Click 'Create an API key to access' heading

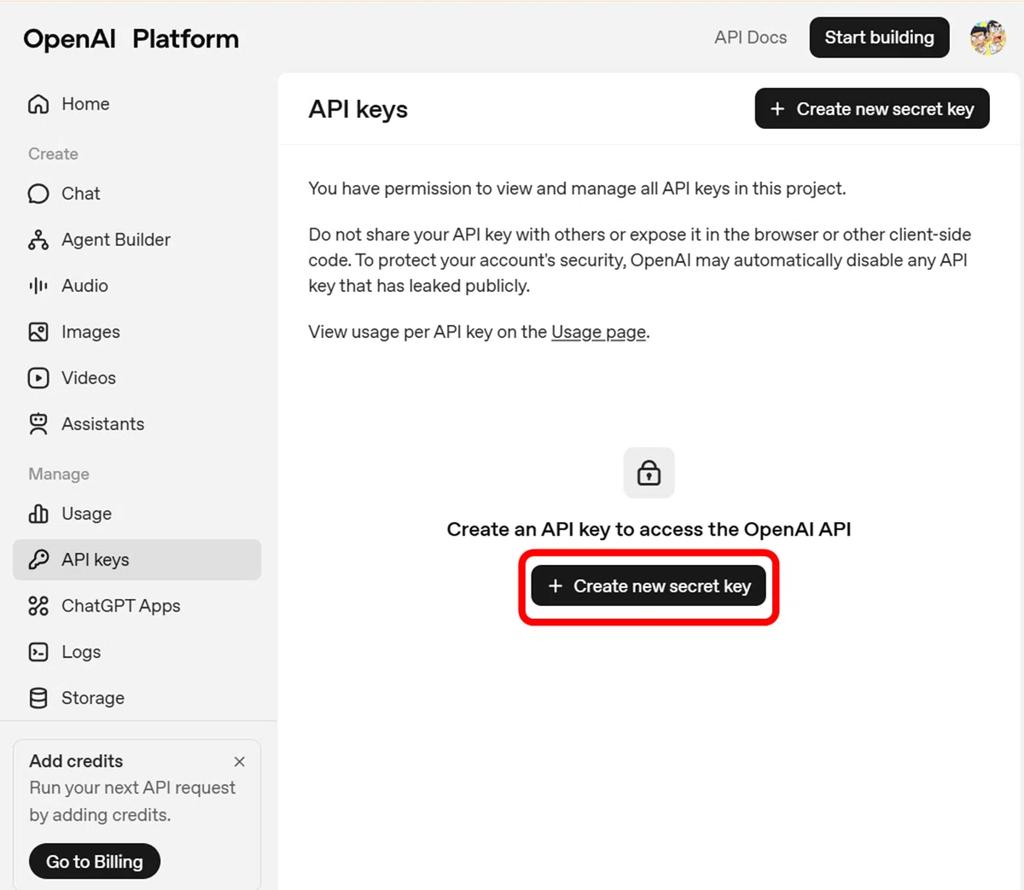(648, 529)
